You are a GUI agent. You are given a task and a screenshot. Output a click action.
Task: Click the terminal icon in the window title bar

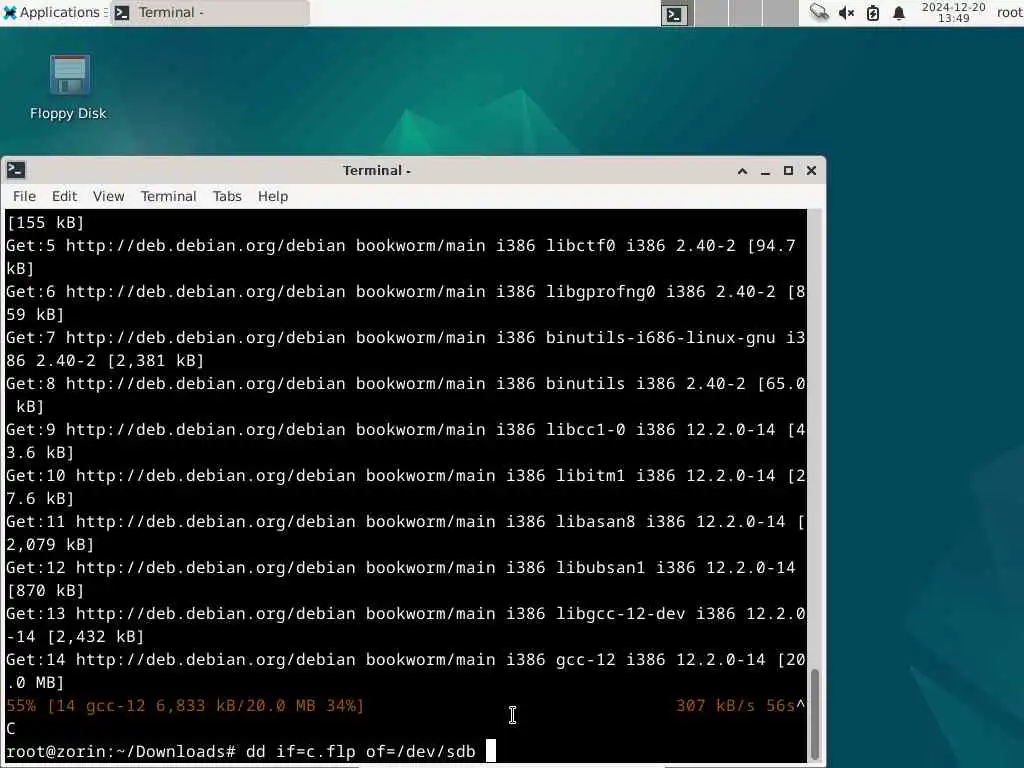pos(16,170)
